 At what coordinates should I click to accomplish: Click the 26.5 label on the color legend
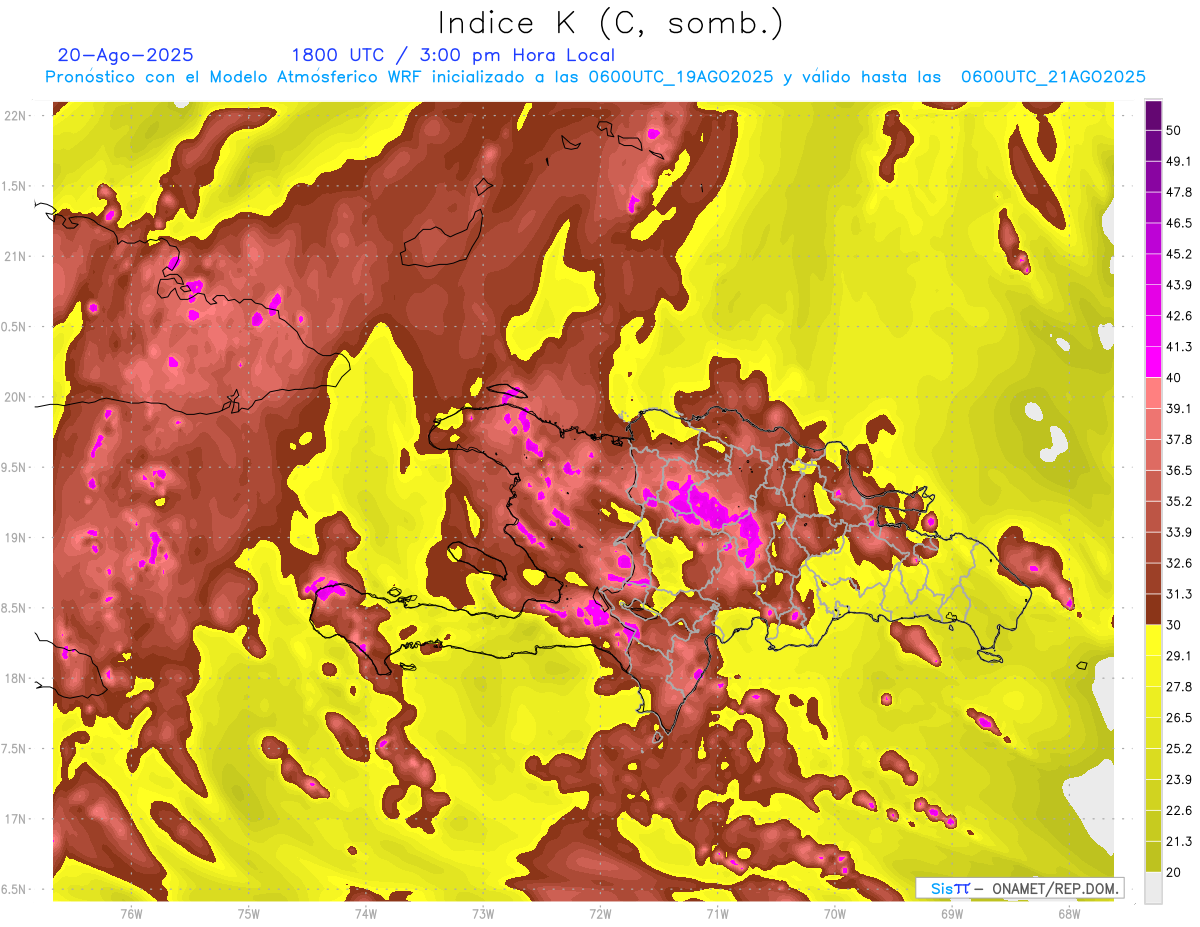[x=1179, y=717]
